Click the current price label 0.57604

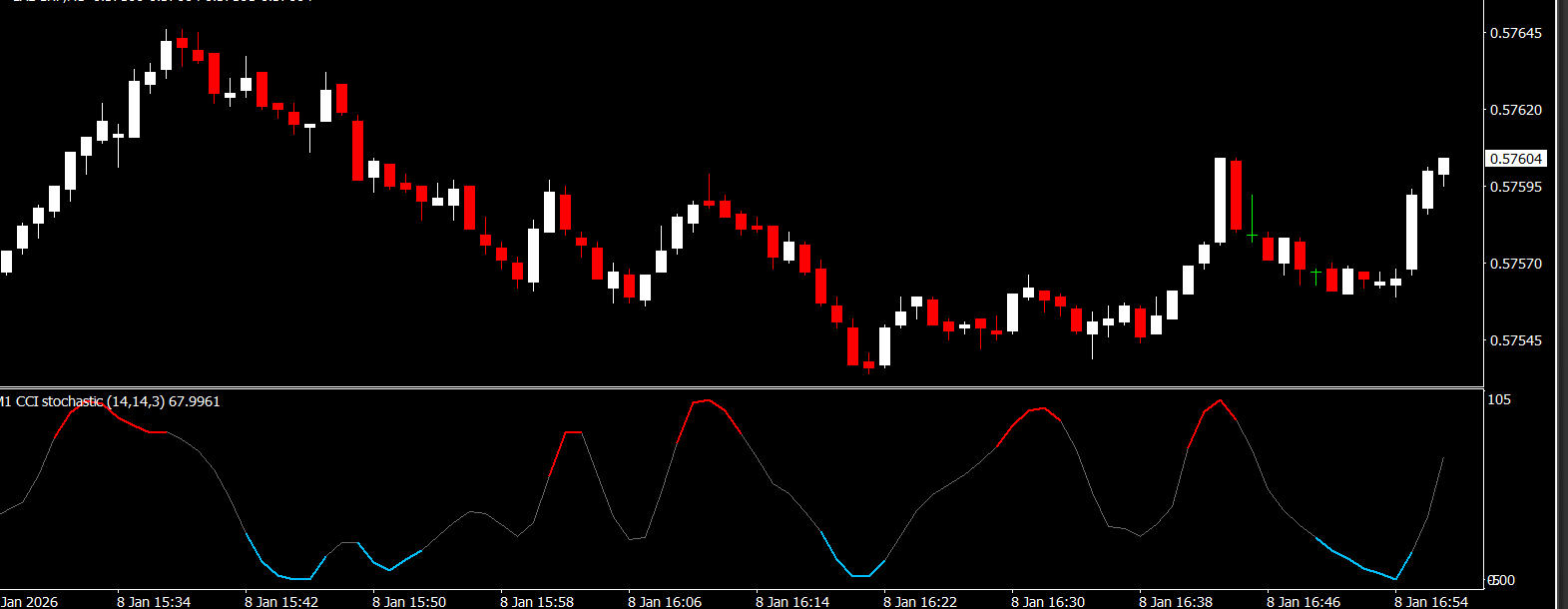pos(1515,159)
